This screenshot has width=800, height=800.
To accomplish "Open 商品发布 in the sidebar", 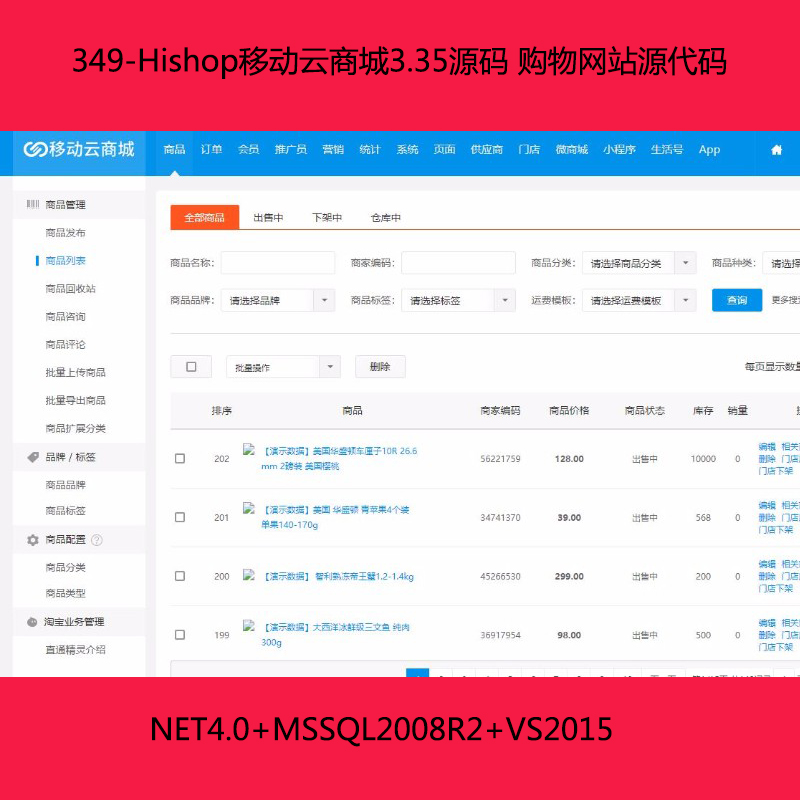I will click(65, 233).
